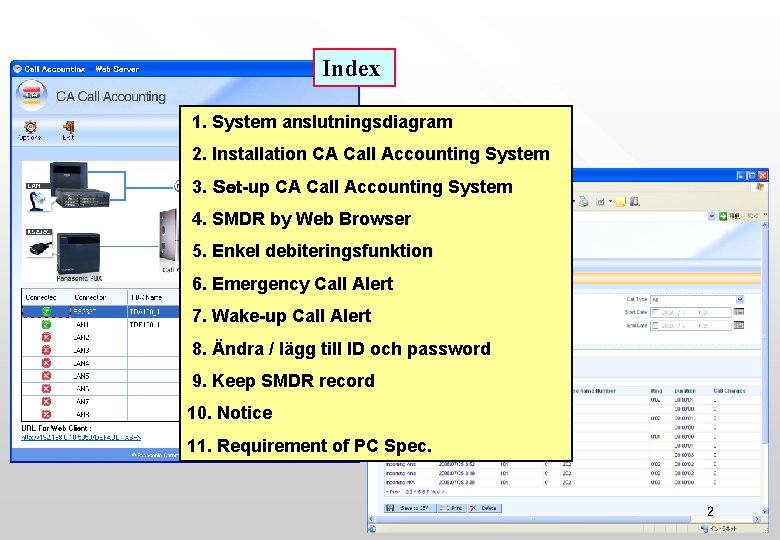Expand the browser address bar dropdown

point(712,216)
